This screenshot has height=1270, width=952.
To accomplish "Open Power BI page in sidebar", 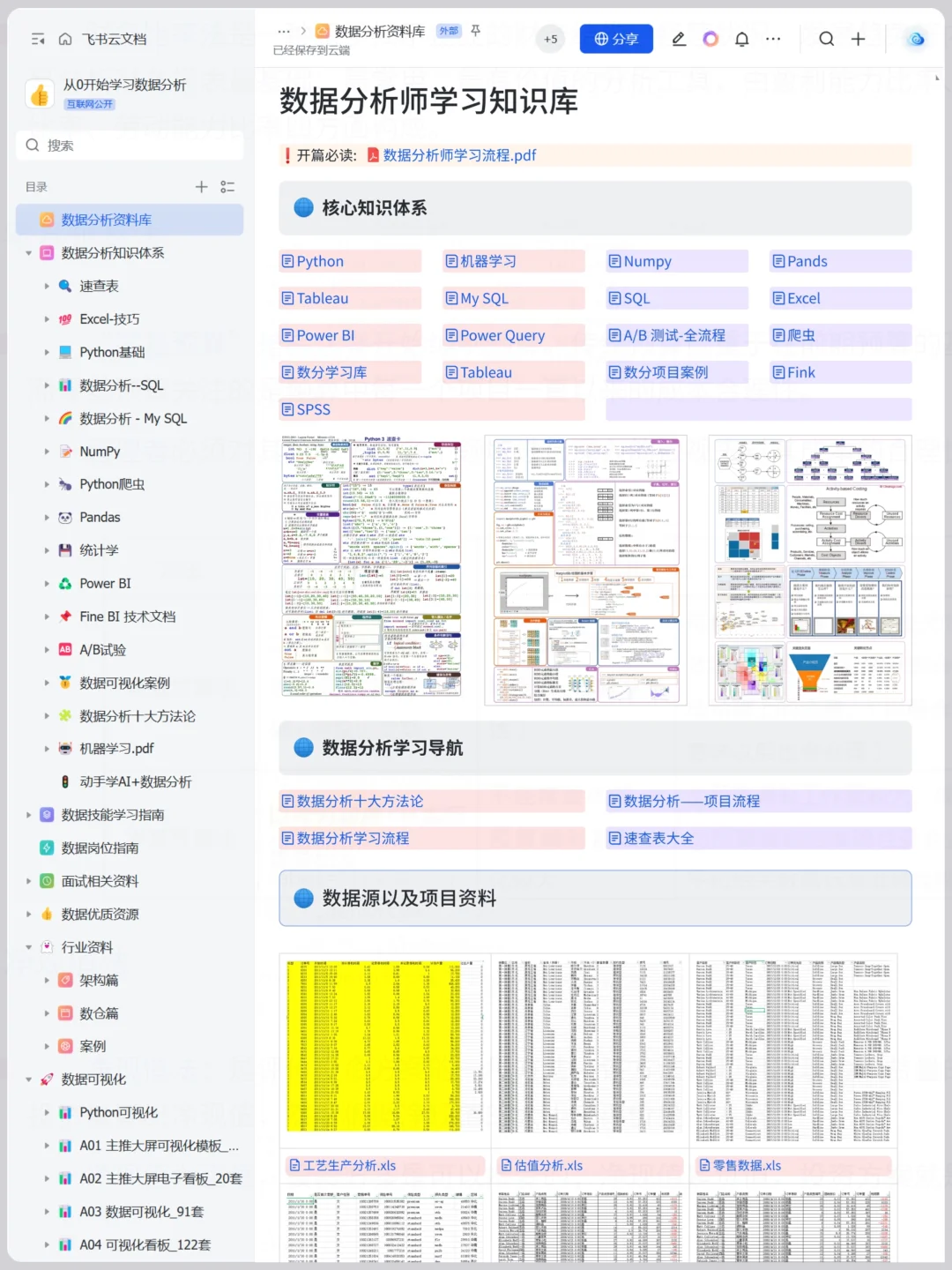I will pos(105,584).
